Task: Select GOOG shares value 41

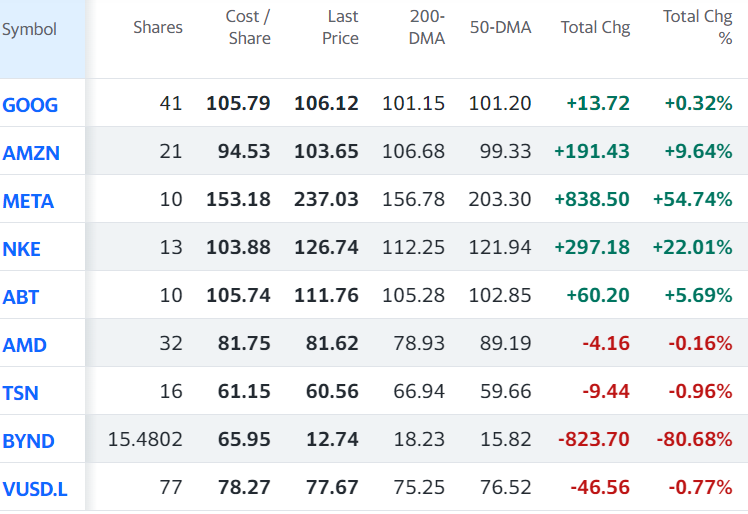Action: pos(171,104)
